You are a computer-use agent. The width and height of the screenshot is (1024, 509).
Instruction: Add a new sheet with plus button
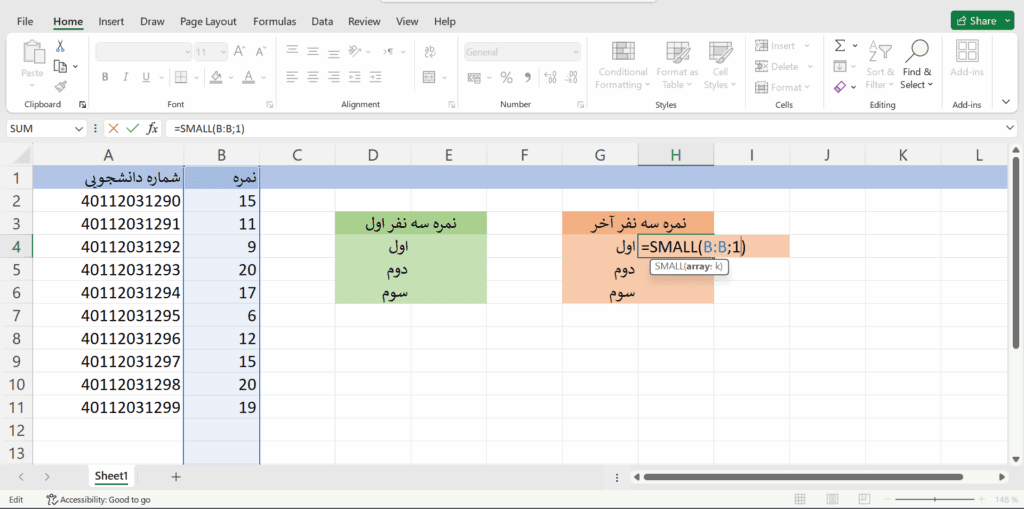coord(176,477)
